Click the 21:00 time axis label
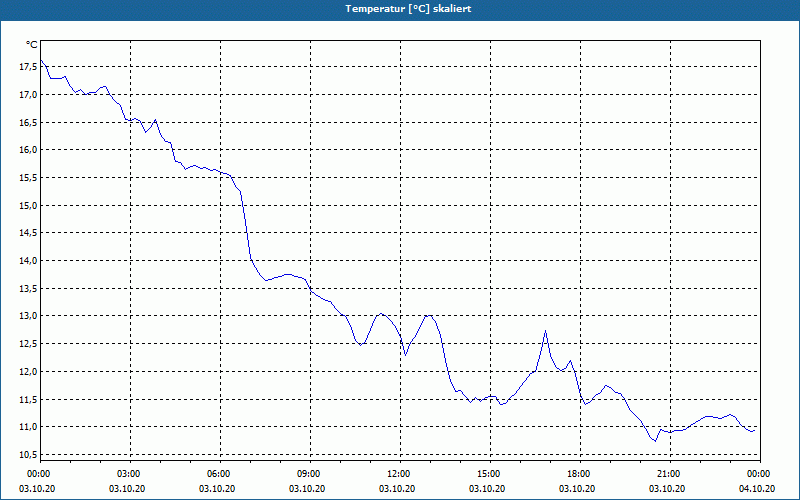This screenshot has width=800, height=500. click(x=670, y=474)
